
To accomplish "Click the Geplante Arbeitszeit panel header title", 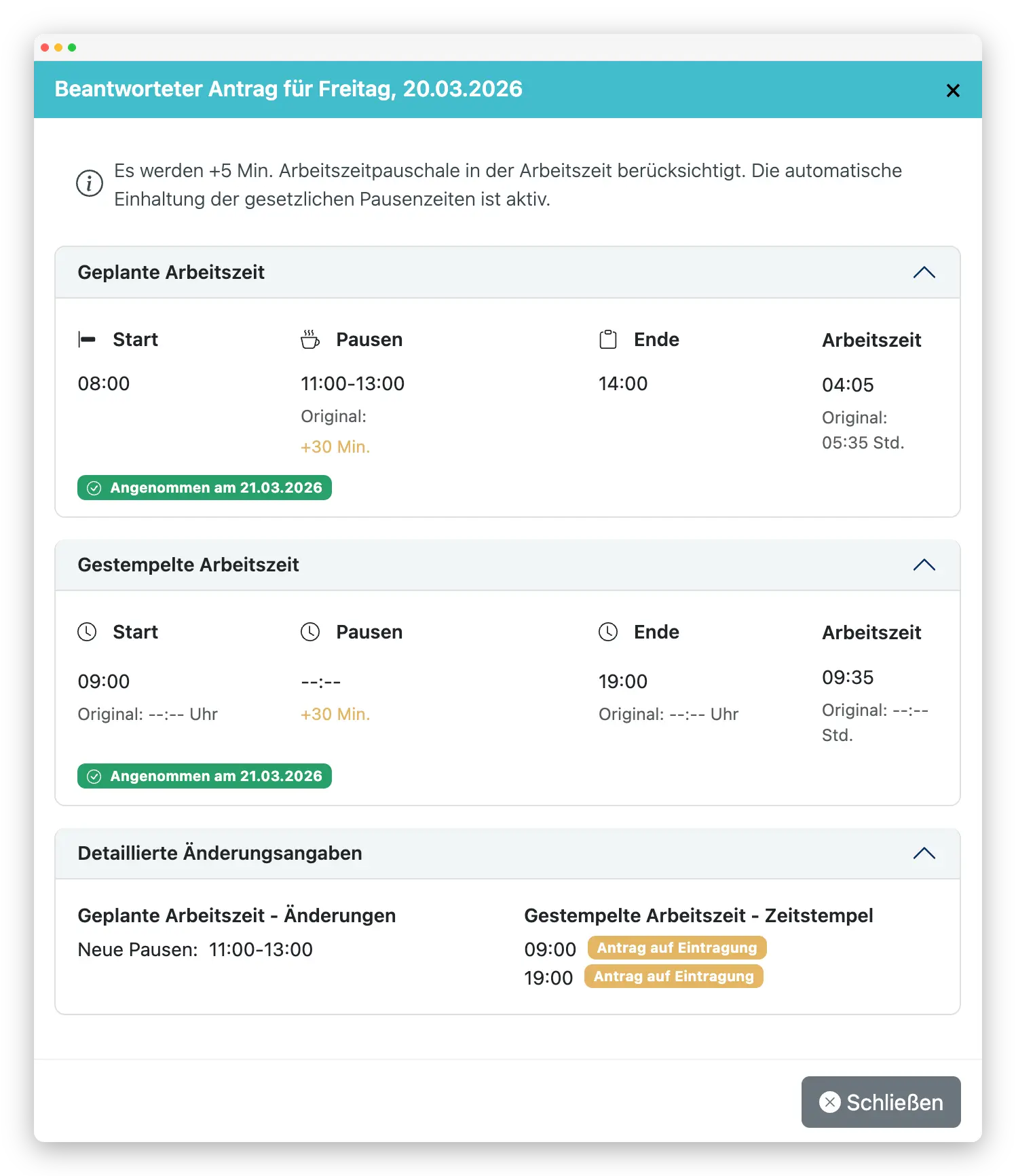I will (171, 273).
